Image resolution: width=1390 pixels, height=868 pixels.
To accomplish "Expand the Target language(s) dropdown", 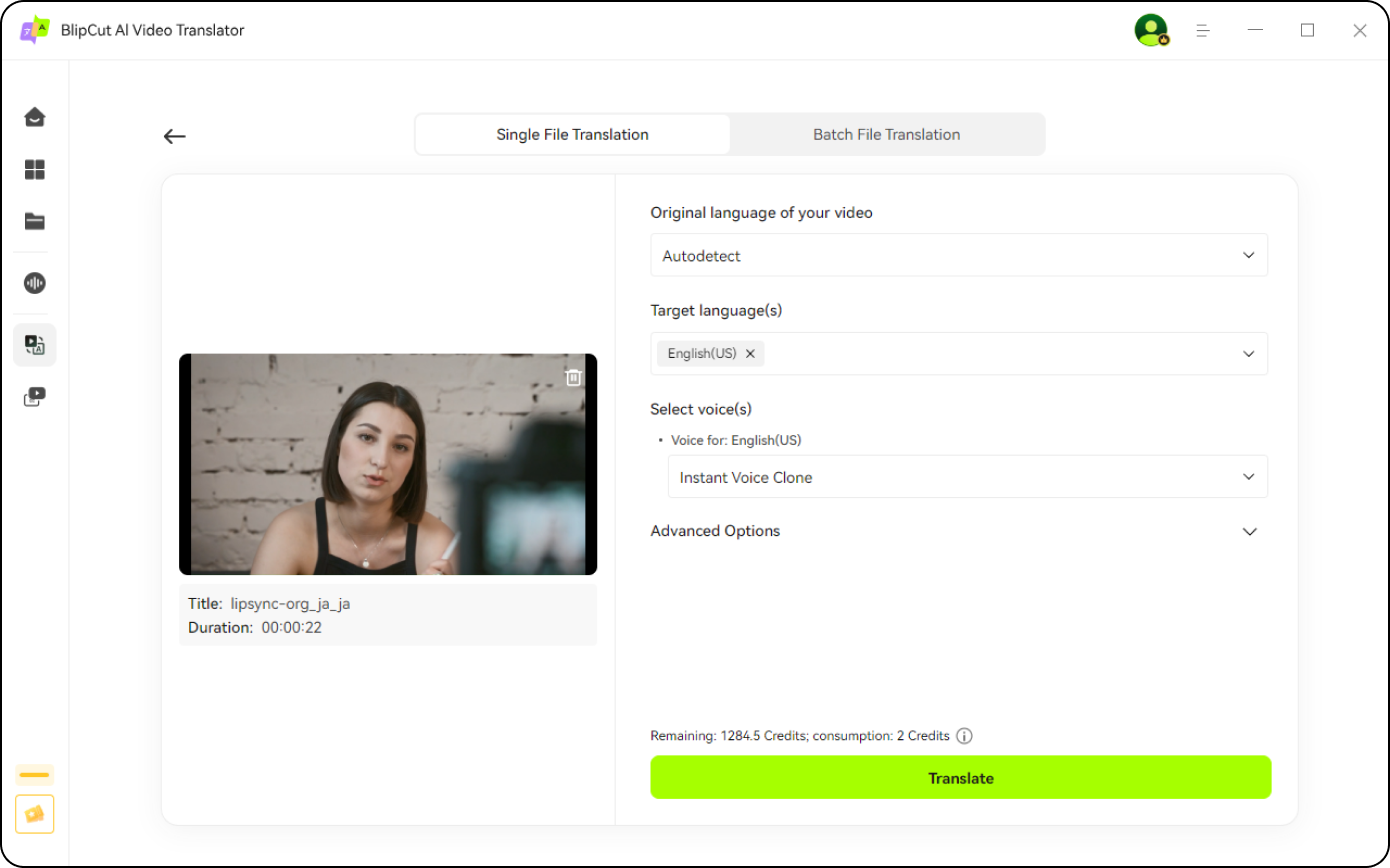I will pyautogui.click(x=1248, y=354).
